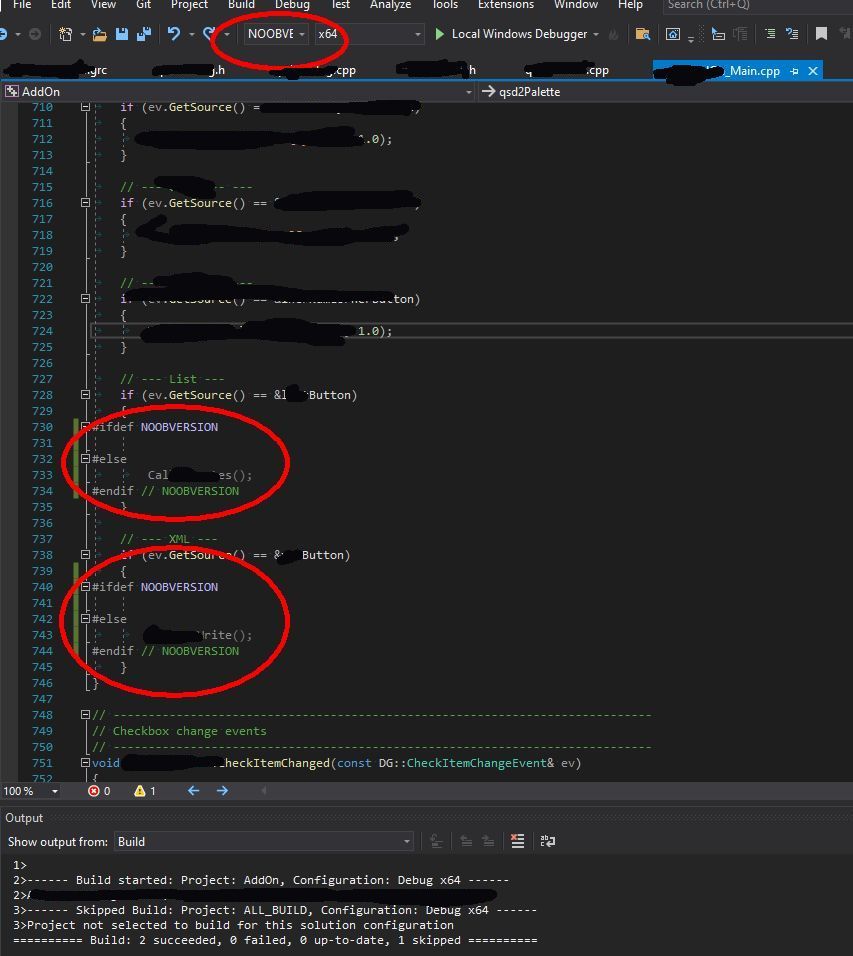Screen dimensions: 853x956
Task: Click the green Start Debugging play icon
Action: tap(439, 34)
